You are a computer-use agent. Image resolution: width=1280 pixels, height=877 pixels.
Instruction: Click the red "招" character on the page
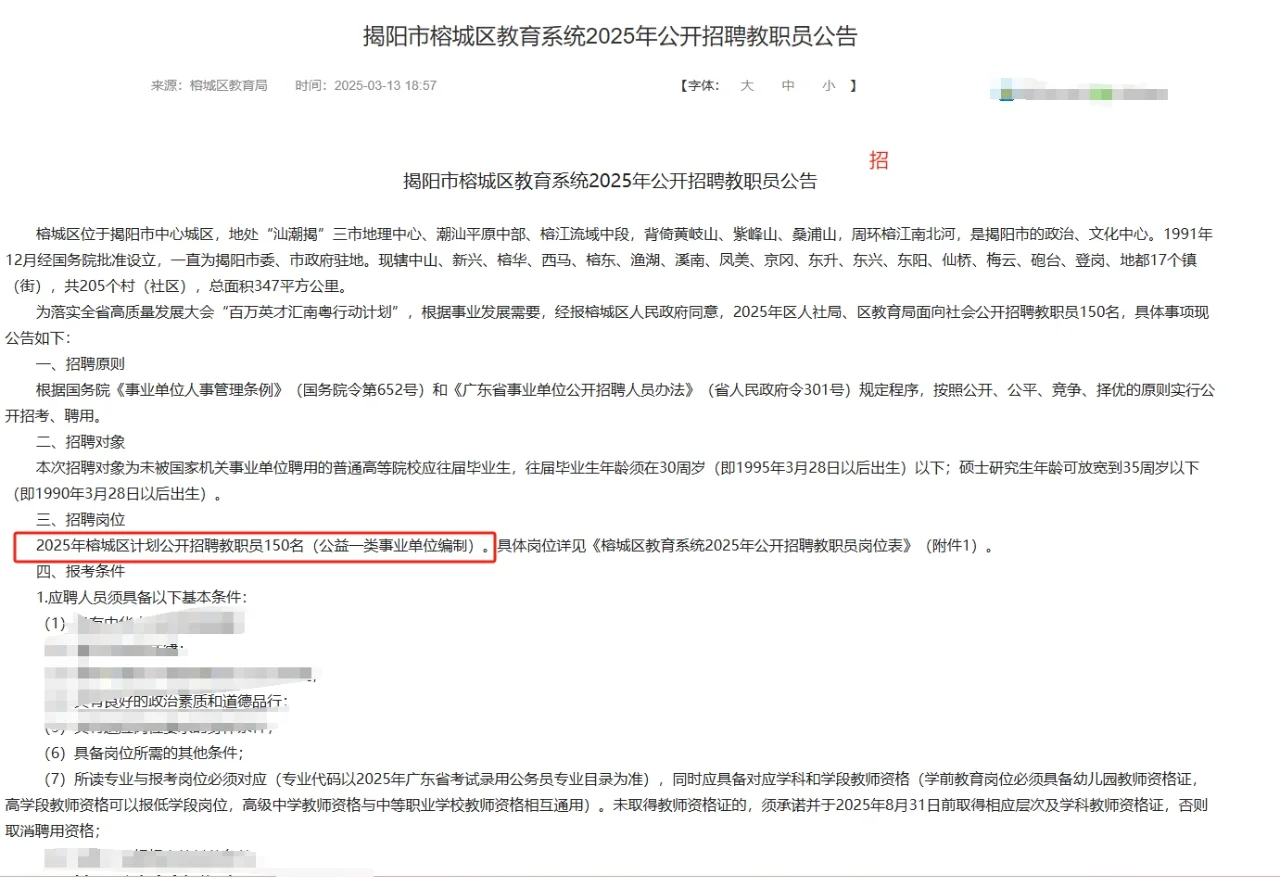[878, 161]
